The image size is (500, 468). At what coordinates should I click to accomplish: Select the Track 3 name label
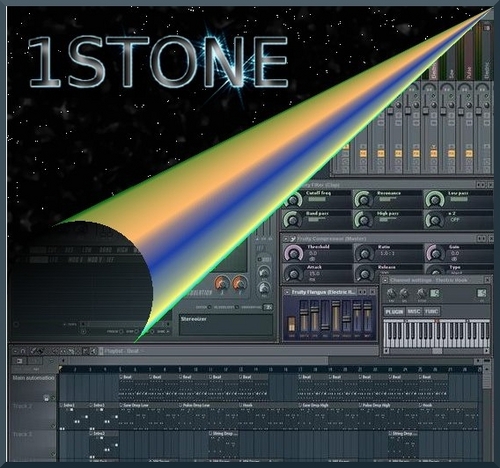pos(22,434)
